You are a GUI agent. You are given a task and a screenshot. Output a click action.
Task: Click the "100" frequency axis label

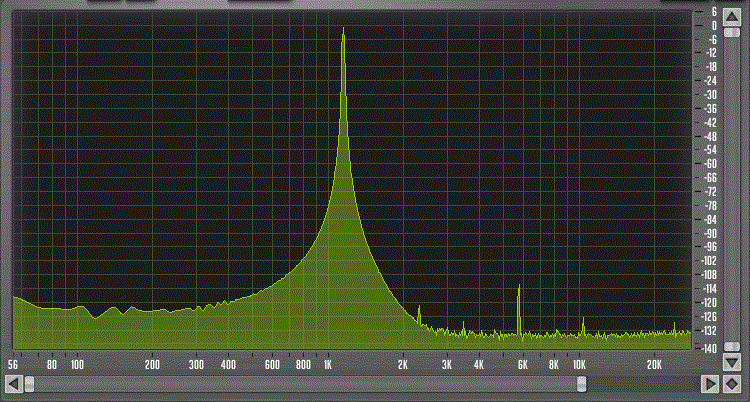pos(77,365)
